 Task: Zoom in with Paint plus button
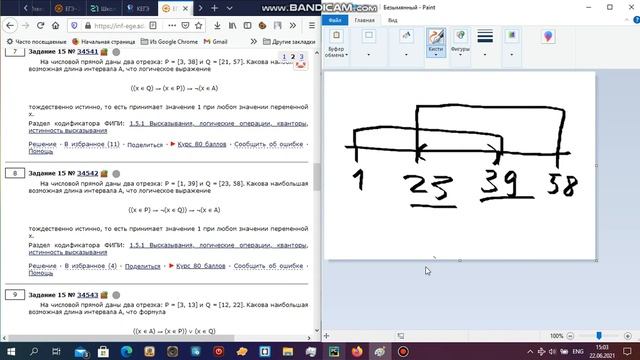[628, 336]
